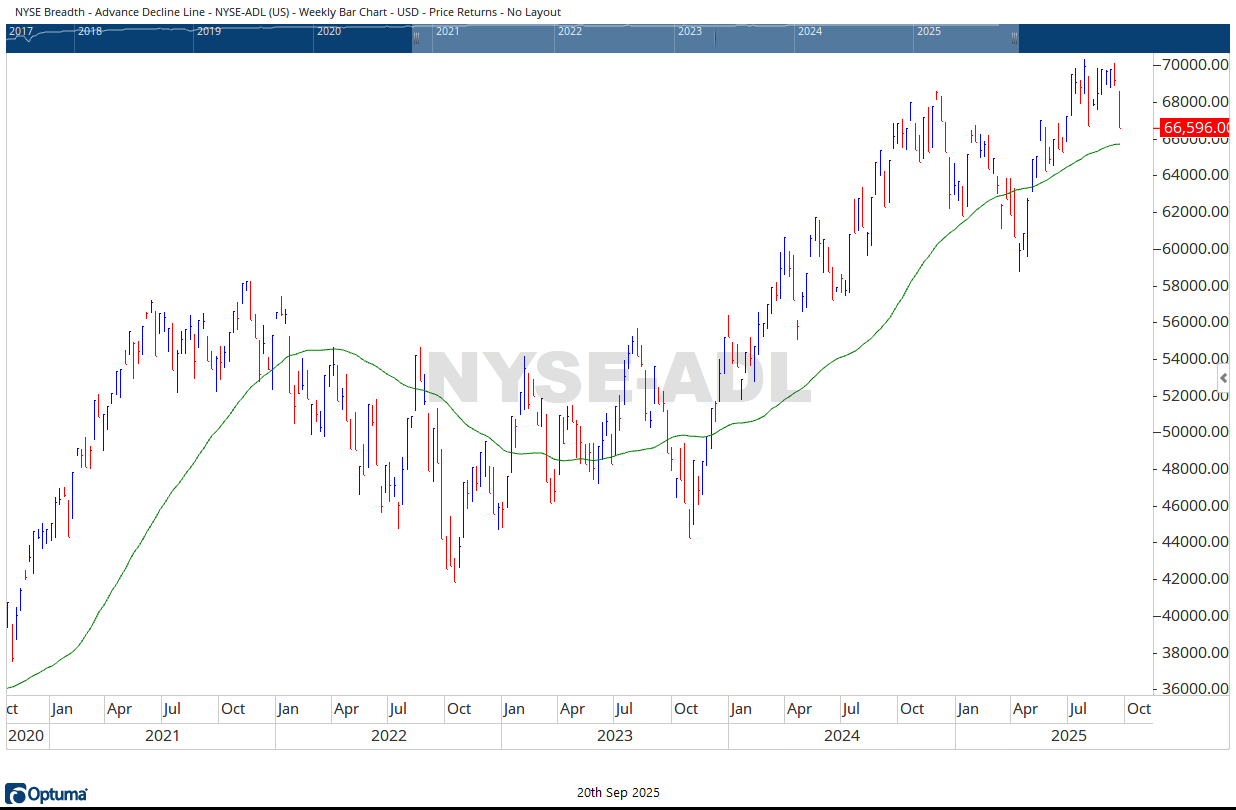Click the NYSE-ADL watermark in chart center

tap(618, 380)
